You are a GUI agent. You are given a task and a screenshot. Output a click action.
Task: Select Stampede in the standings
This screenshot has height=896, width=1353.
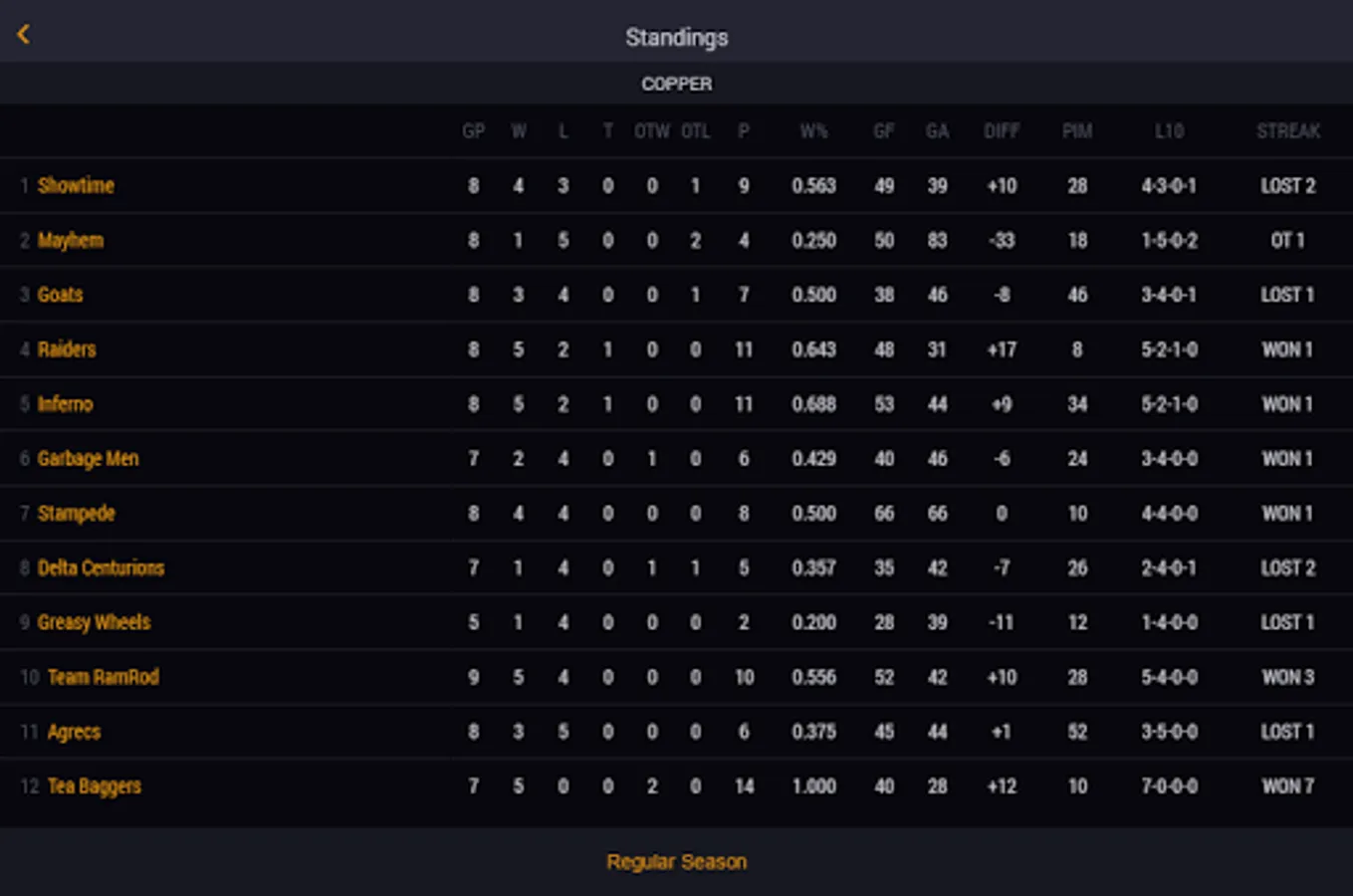(76, 514)
